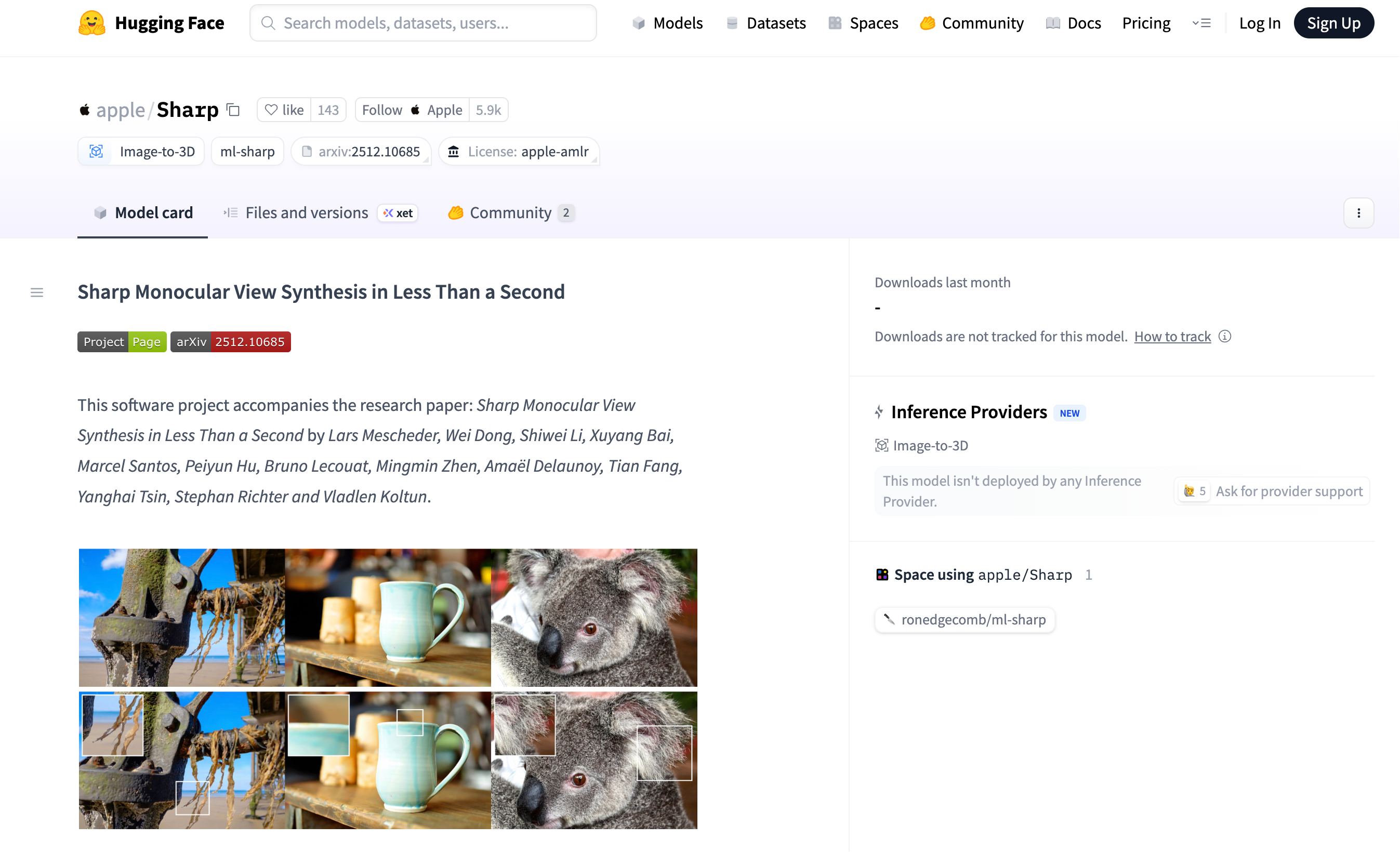Image resolution: width=1400 pixels, height=852 pixels.
Task: Click the Apple logo beside apple/Sharp
Action: click(85, 110)
